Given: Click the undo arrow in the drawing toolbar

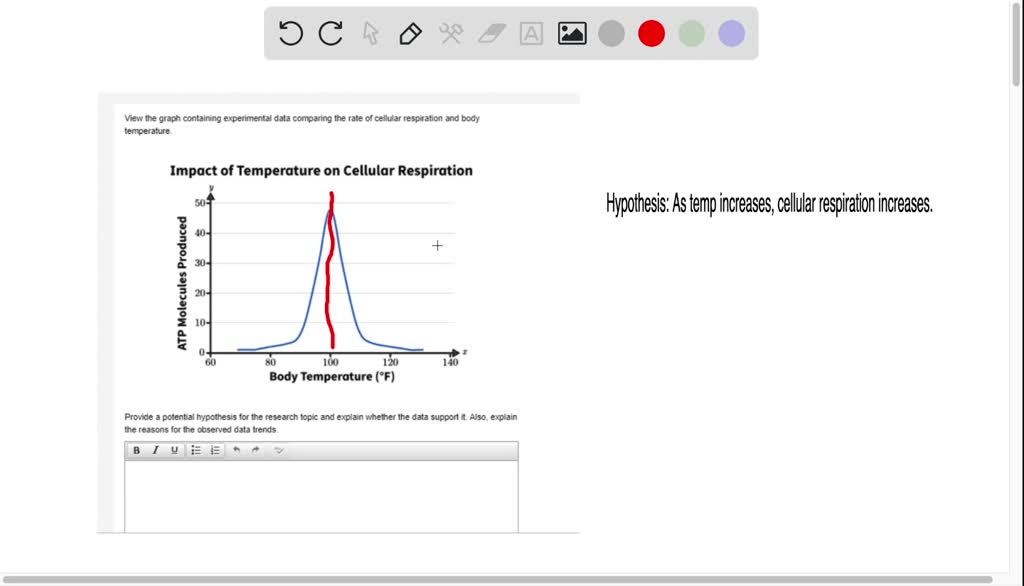Looking at the screenshot, I should (x=289, y=33).
